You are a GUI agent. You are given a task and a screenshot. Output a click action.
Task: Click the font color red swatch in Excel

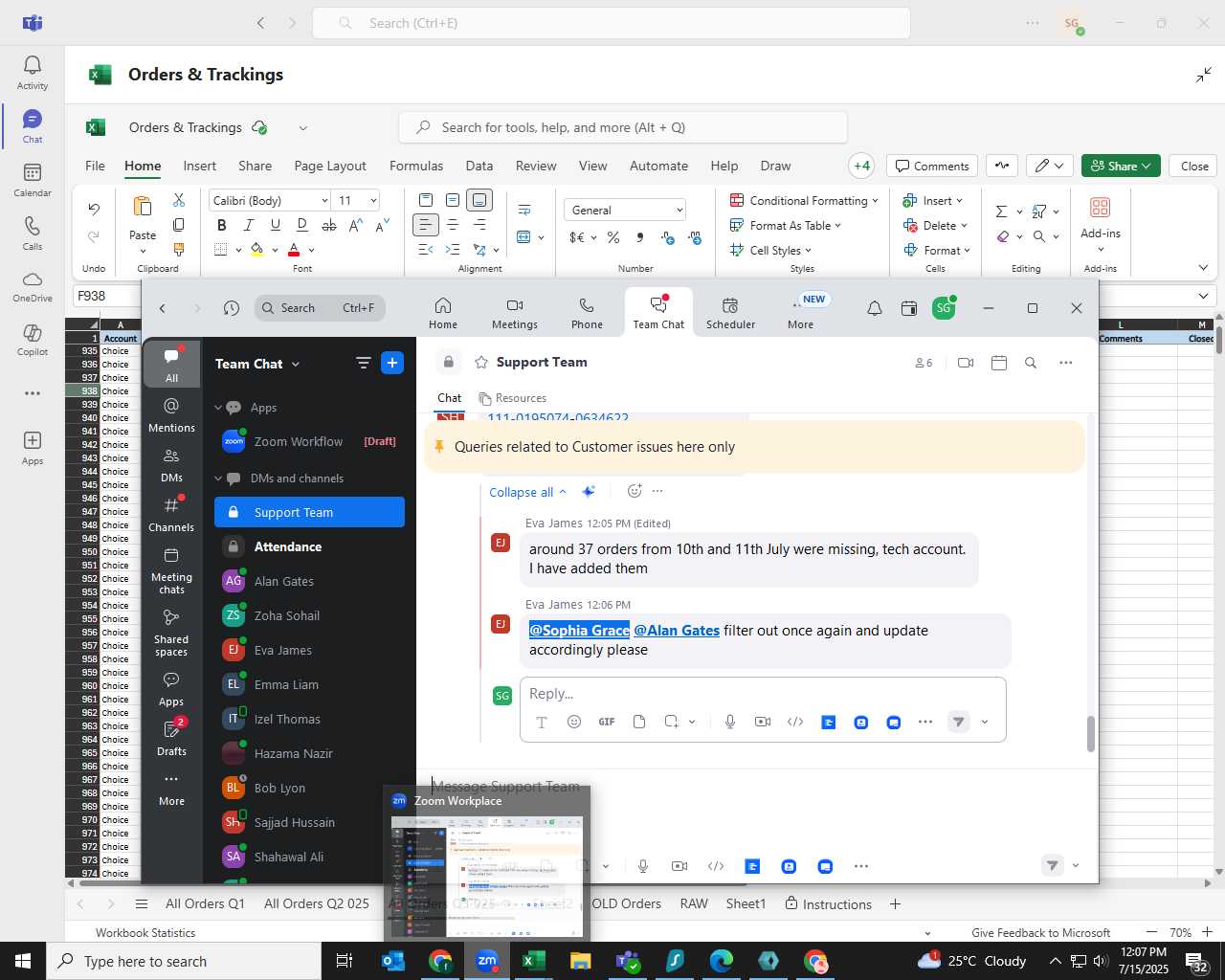[x=294, y=250]
